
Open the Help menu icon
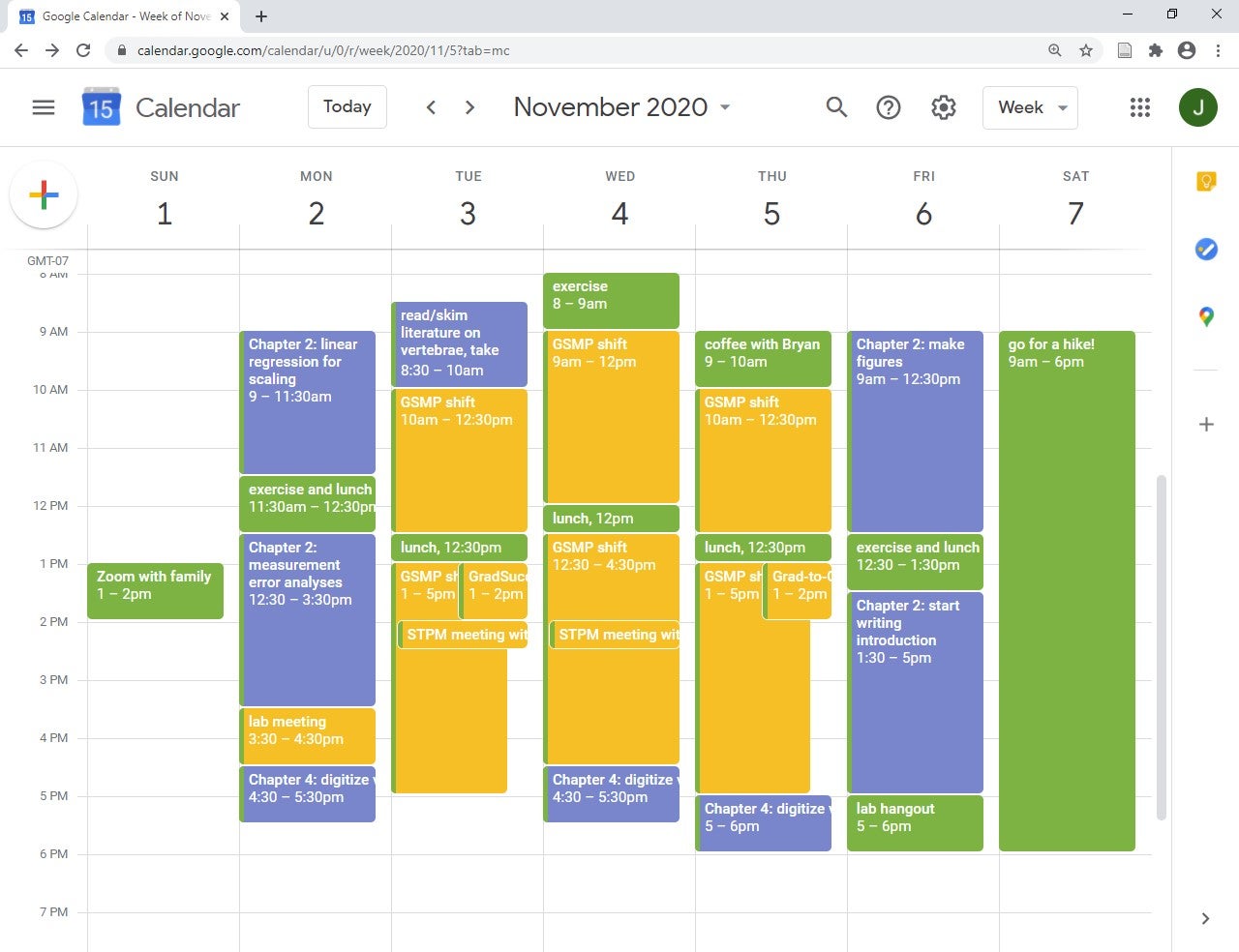tap(888, 107)
